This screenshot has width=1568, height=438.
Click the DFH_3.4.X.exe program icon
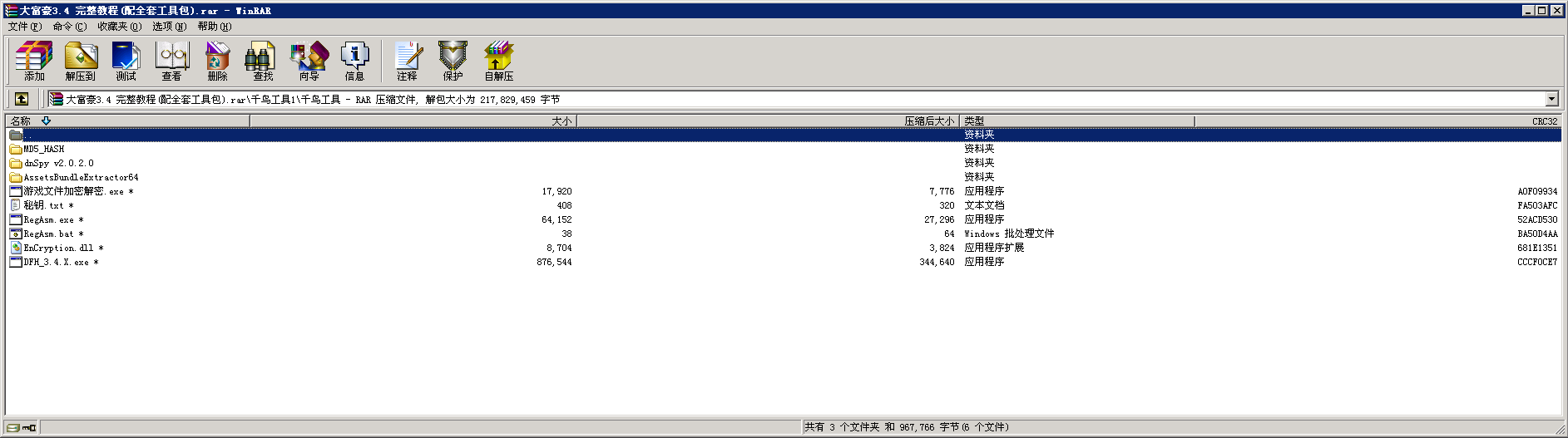coord(16,262)
